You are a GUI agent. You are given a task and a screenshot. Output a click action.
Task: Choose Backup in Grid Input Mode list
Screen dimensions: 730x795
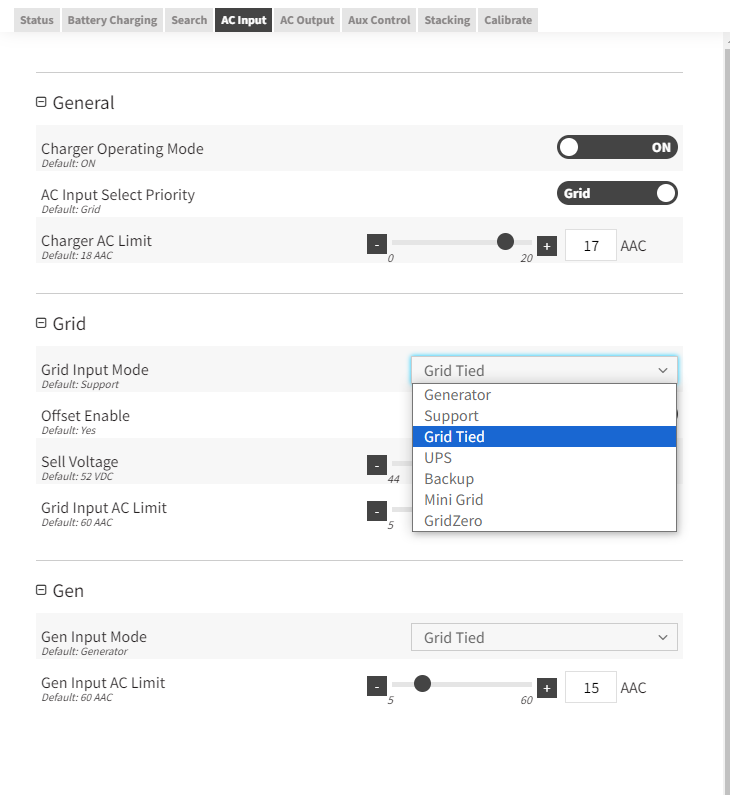544,479
